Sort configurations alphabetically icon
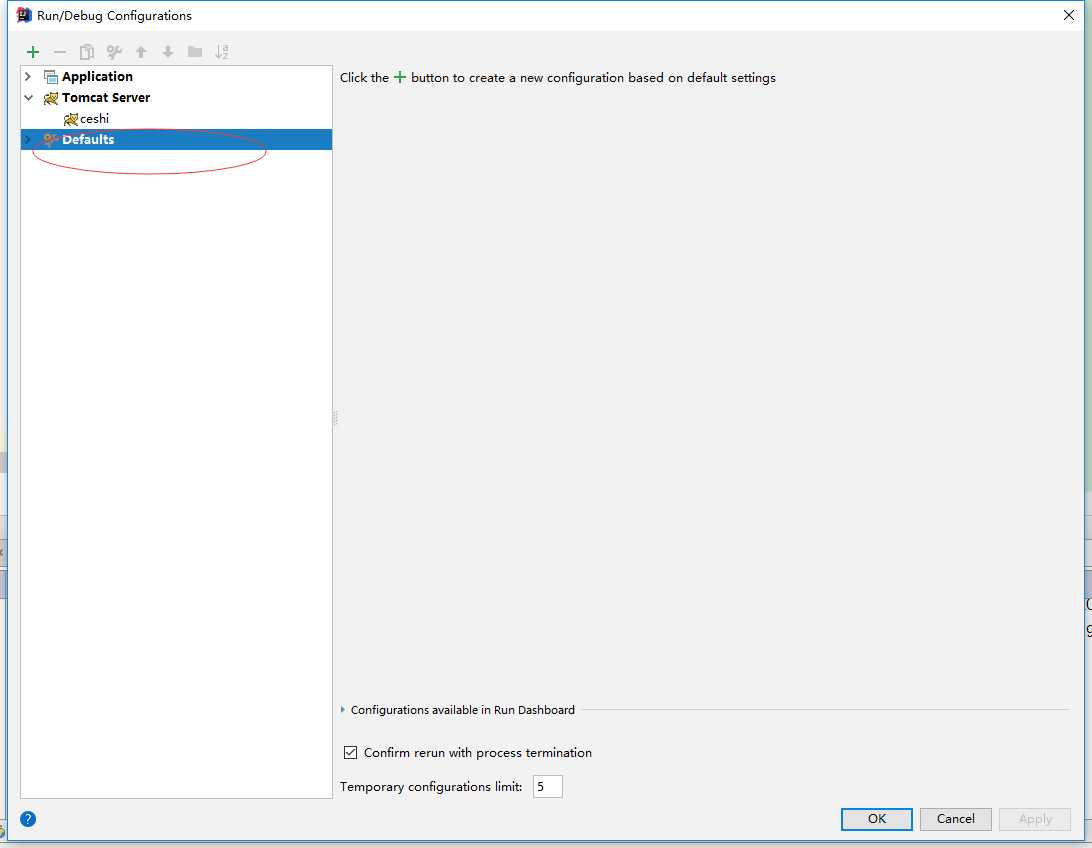This screenshot has width=1092, height=848. tap(222, 52)
